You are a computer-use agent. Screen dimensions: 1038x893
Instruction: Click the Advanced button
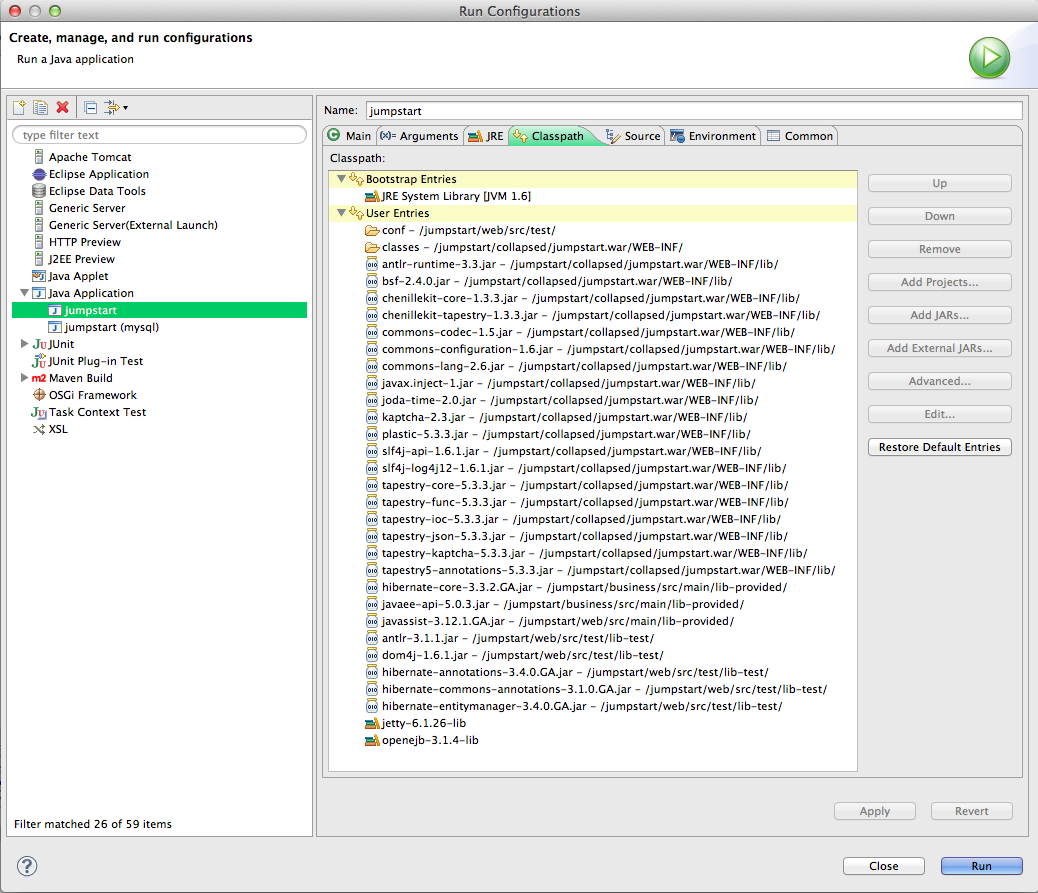pos(939,381)
